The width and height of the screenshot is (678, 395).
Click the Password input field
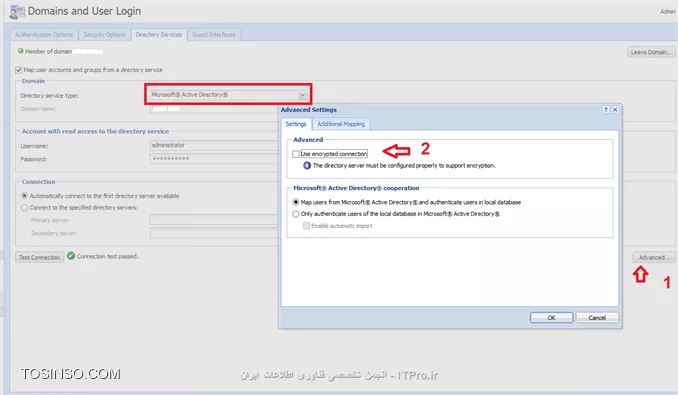[x=214, y=159]
